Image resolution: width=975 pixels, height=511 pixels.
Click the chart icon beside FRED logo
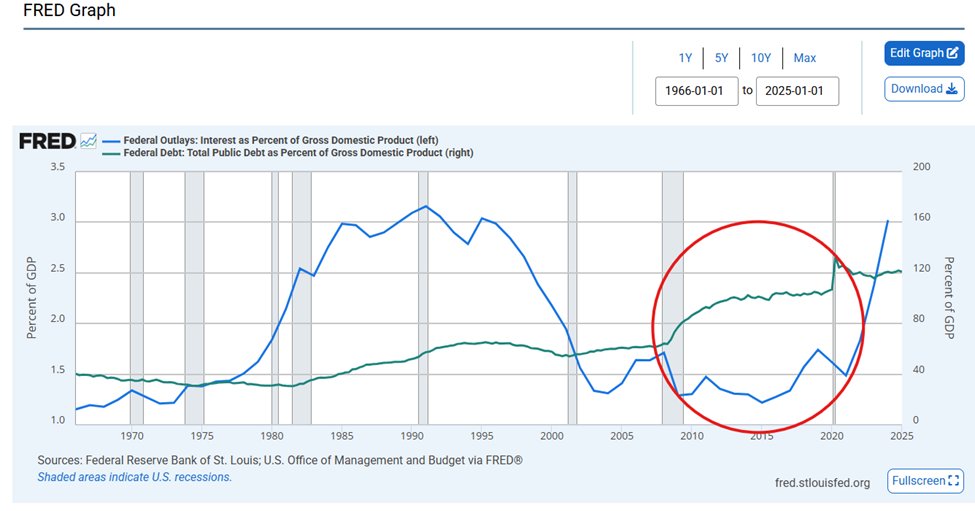coord(88,141)
